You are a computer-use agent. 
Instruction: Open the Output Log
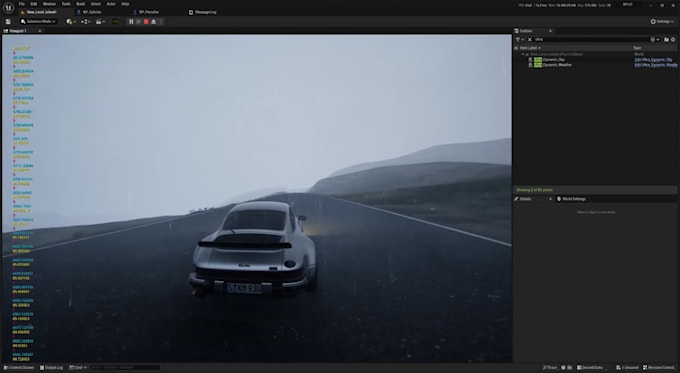click(x=52, y=367)
